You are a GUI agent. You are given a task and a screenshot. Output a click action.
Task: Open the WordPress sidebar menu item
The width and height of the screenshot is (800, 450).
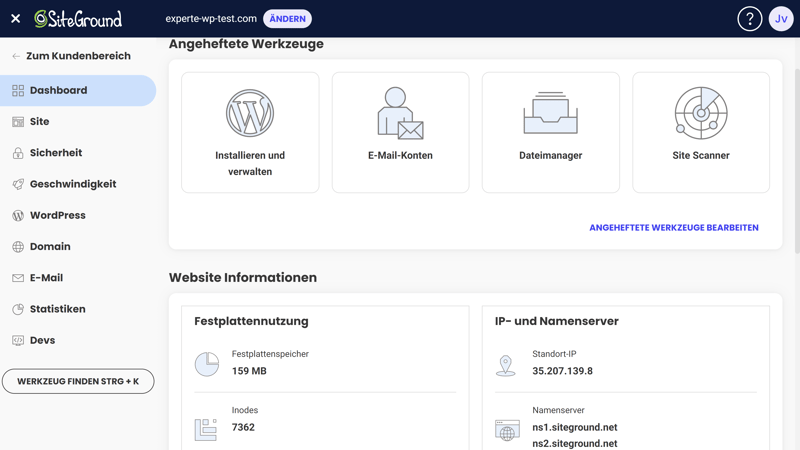[57, 215]
